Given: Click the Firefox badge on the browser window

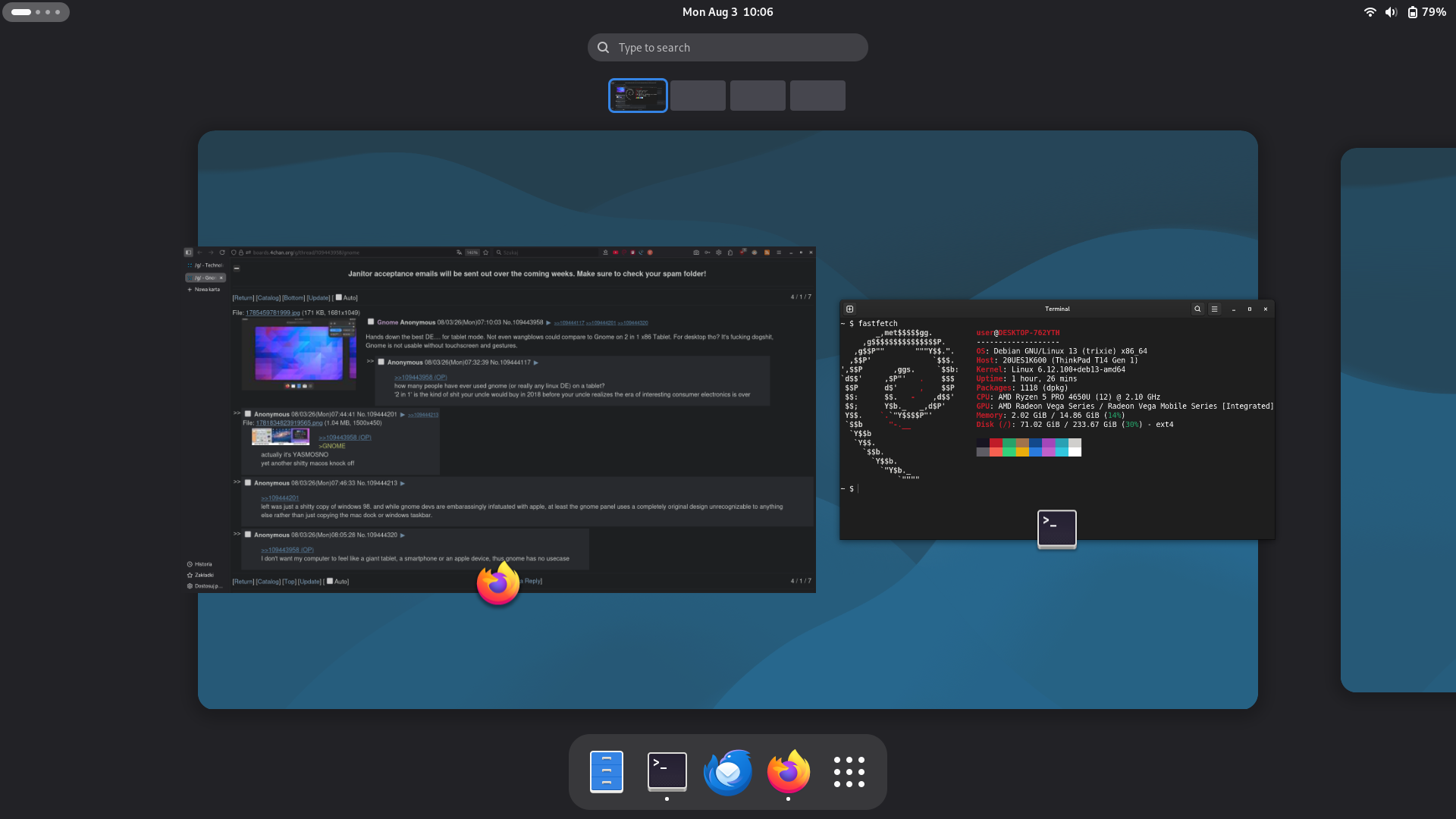Looking at the screenshot, I should tap(498, 583).
